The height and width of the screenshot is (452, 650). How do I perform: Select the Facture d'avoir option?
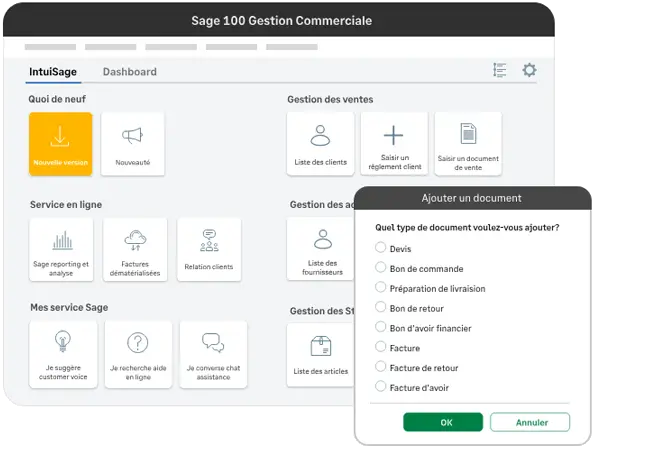(x=381, y=386)
